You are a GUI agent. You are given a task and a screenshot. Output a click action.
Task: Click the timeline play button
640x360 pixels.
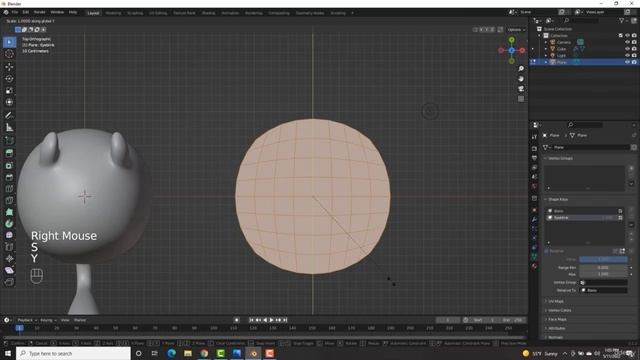pos(271,320)
